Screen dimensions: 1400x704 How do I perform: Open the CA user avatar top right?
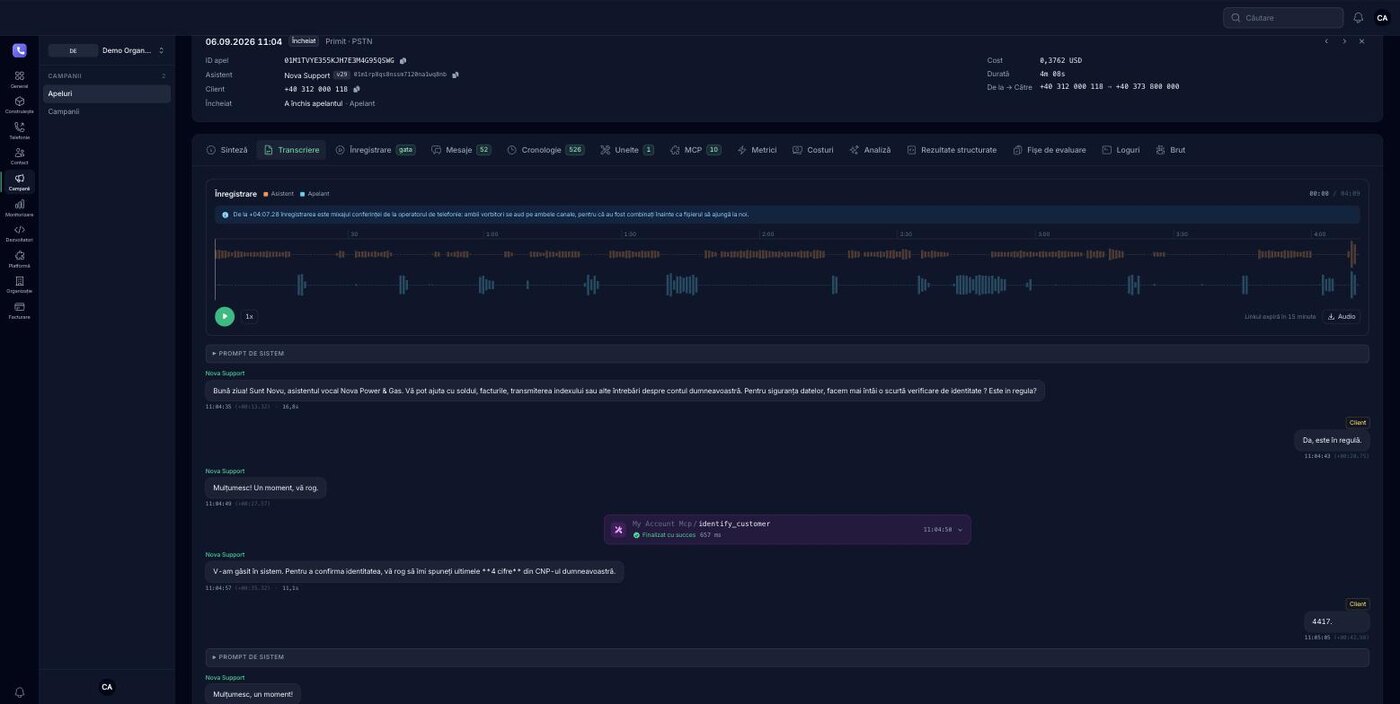1382,18
